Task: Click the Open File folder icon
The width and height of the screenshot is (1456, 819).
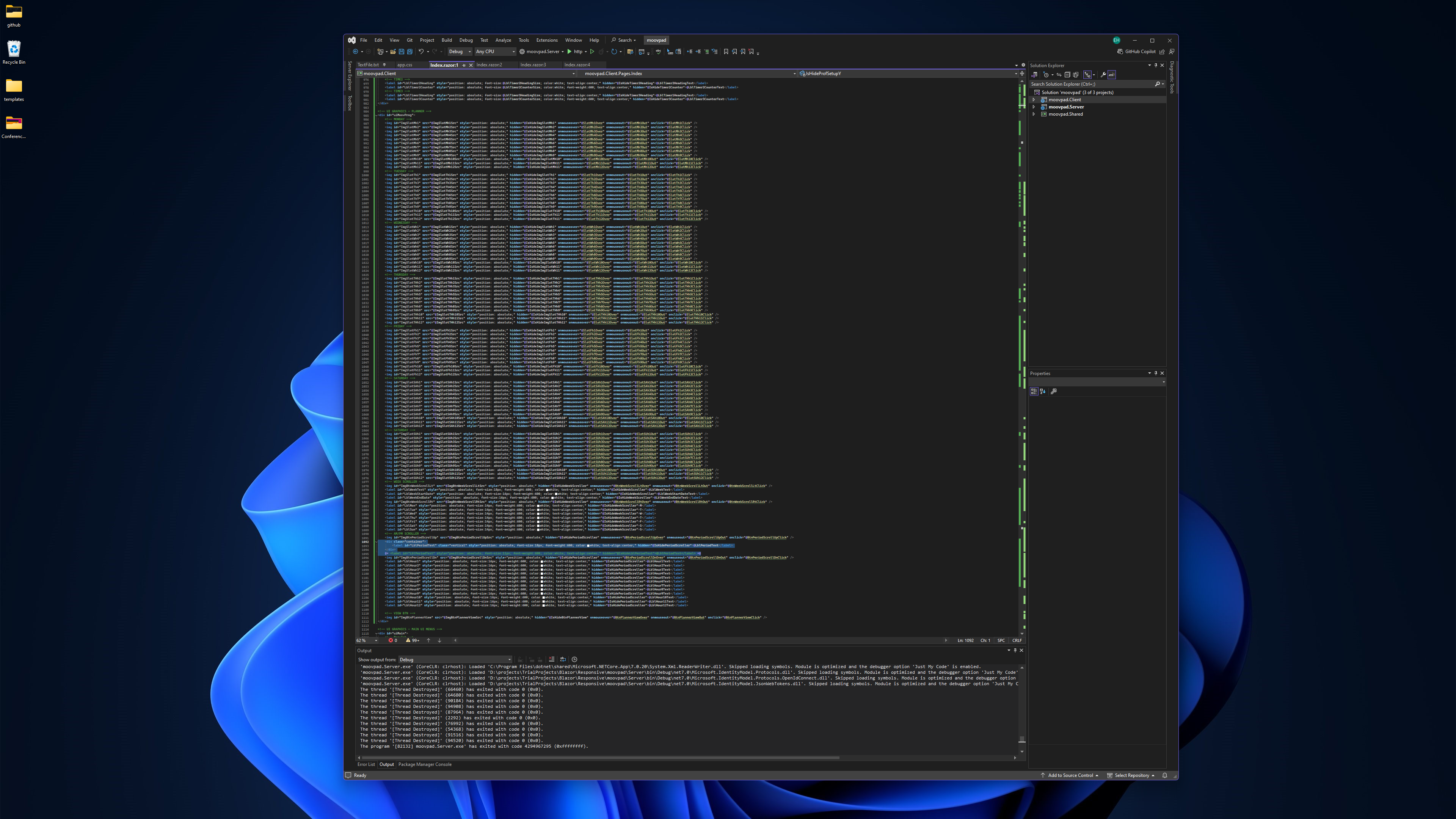Action: tap(393, 52)
